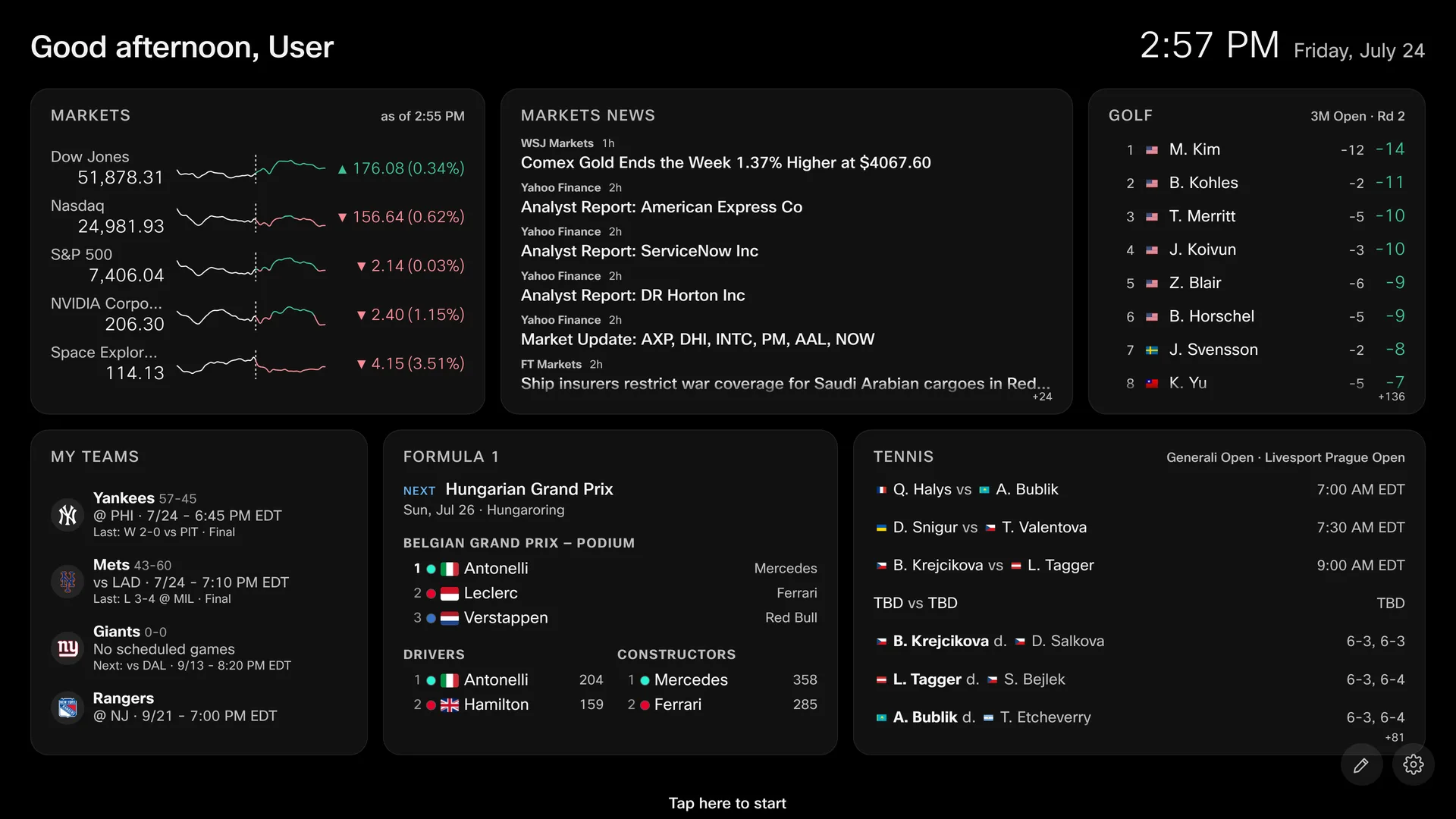Click the UK flag beside Hamilton
1456x819 pixels.
450,705
